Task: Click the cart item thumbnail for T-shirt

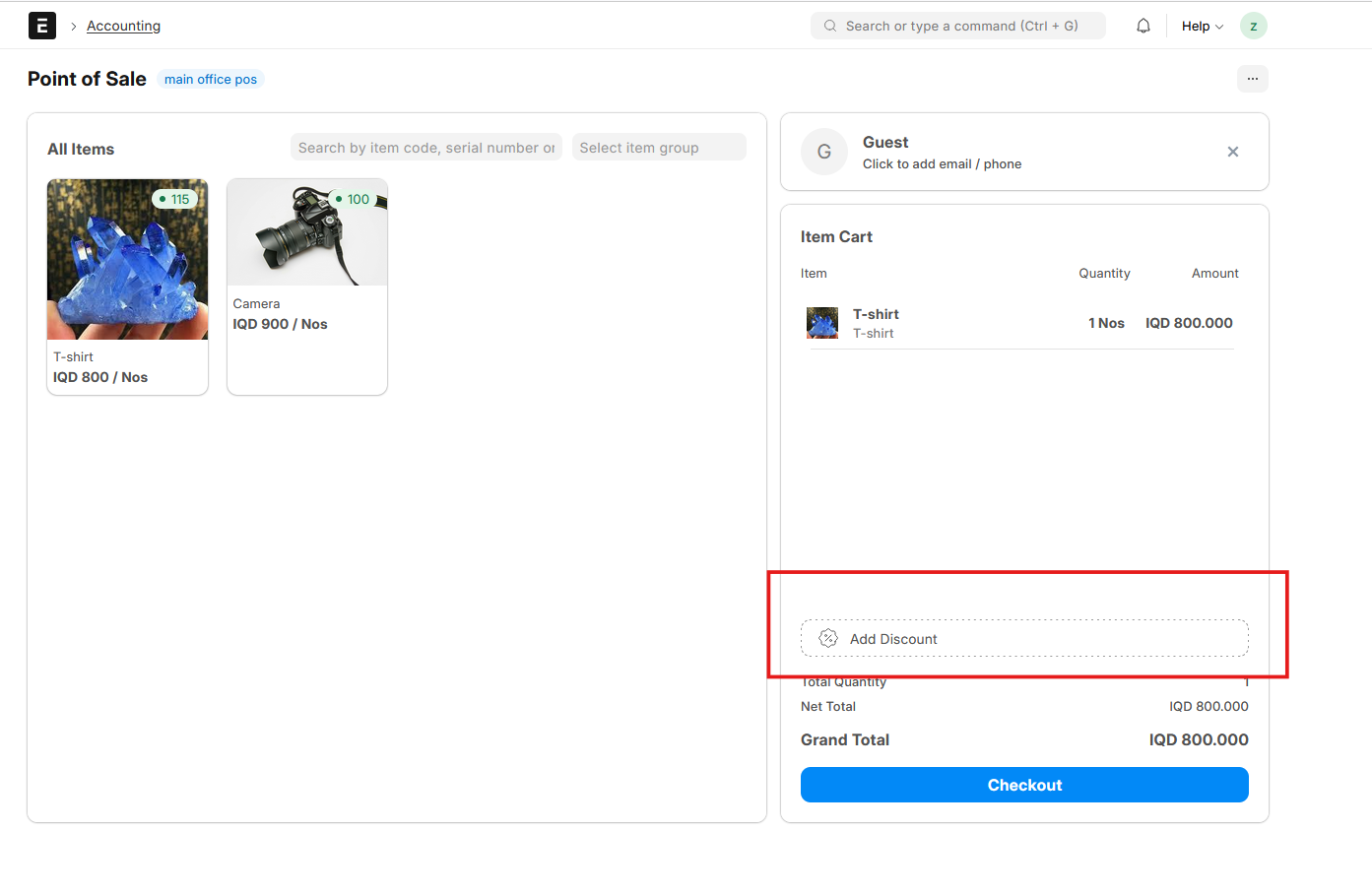Action: (x=822, y=322)
